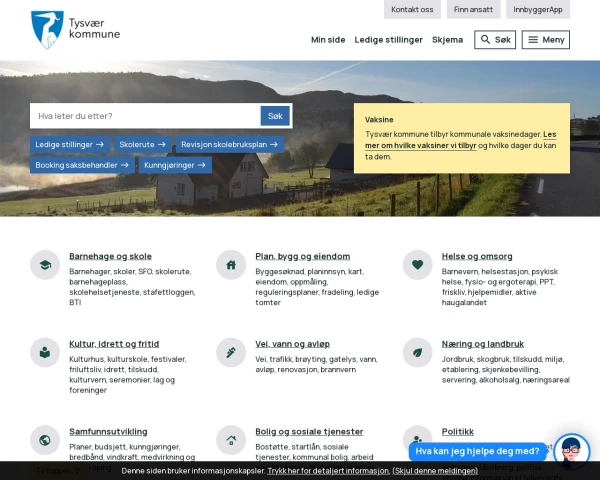Click the Ledige stillinger shortcut chip
The image size is (600, 480).
[x=70, y=145]
